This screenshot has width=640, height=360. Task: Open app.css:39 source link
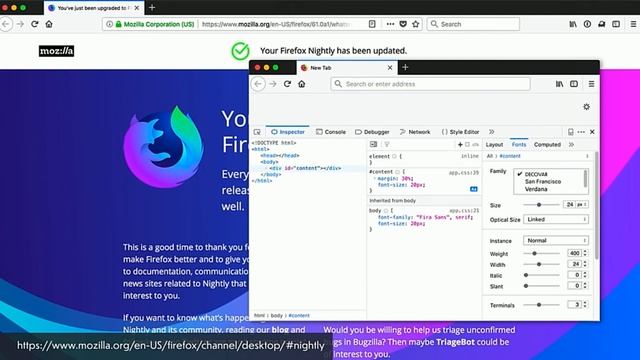pos(464,173)
